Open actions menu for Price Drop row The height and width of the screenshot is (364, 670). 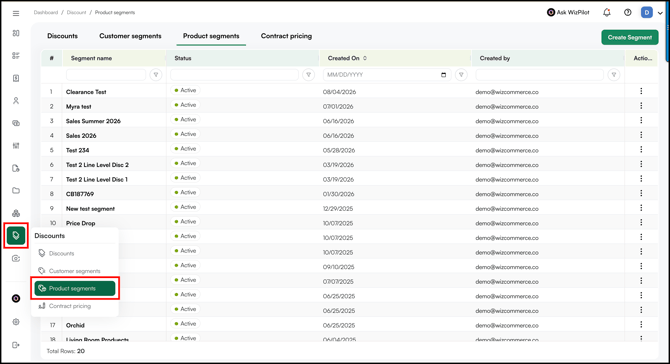pyautogui.click(x=641, y=222)
